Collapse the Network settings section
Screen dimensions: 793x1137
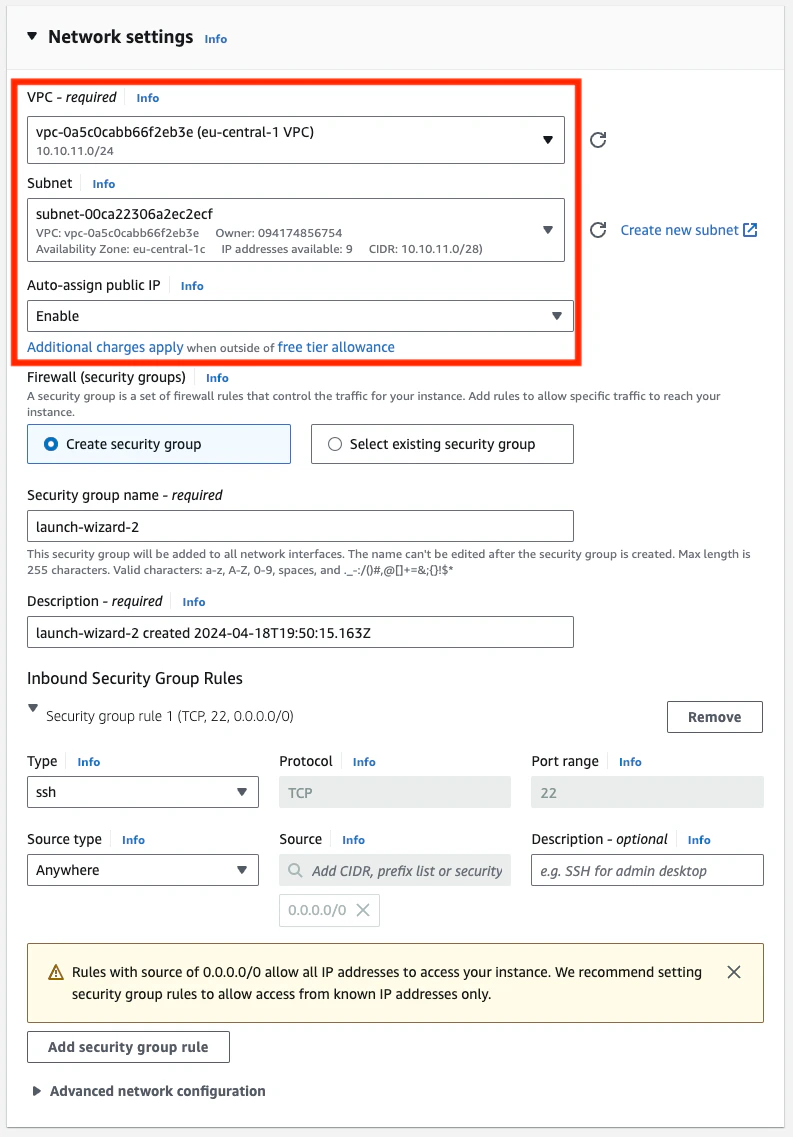click(31, 36)
